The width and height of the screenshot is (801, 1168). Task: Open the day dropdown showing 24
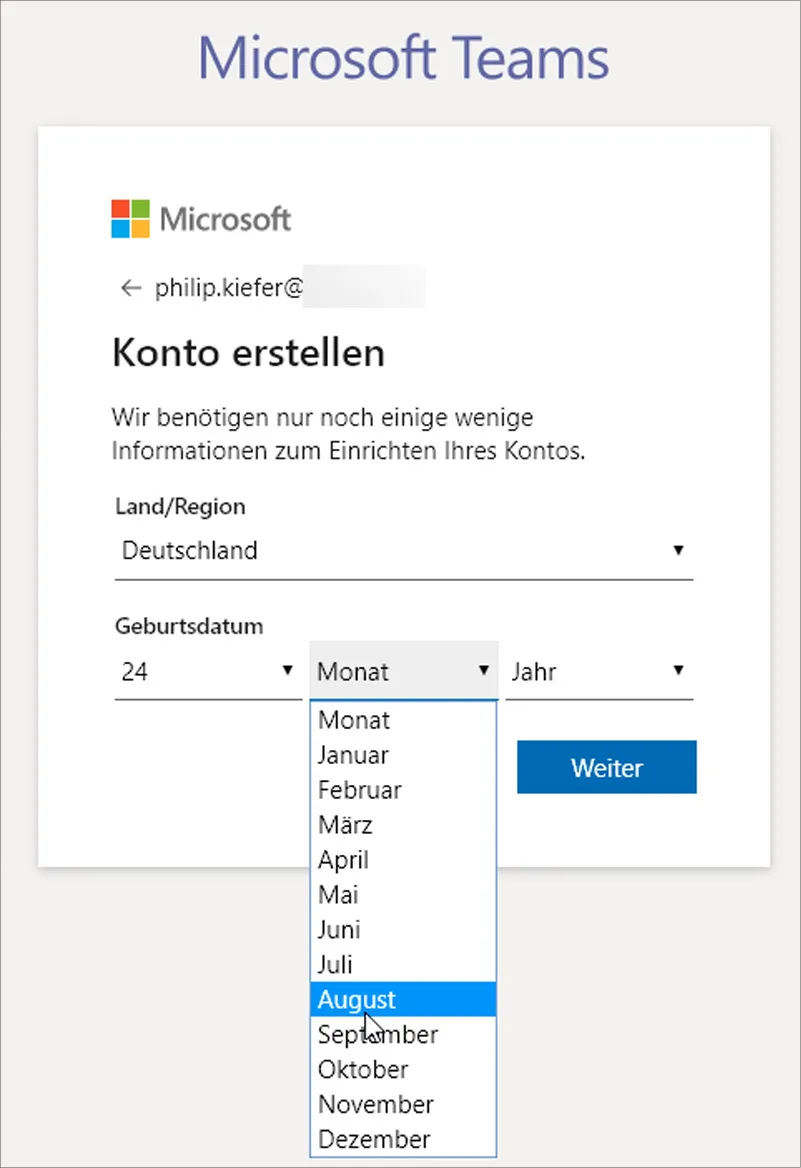coord(206,672)
